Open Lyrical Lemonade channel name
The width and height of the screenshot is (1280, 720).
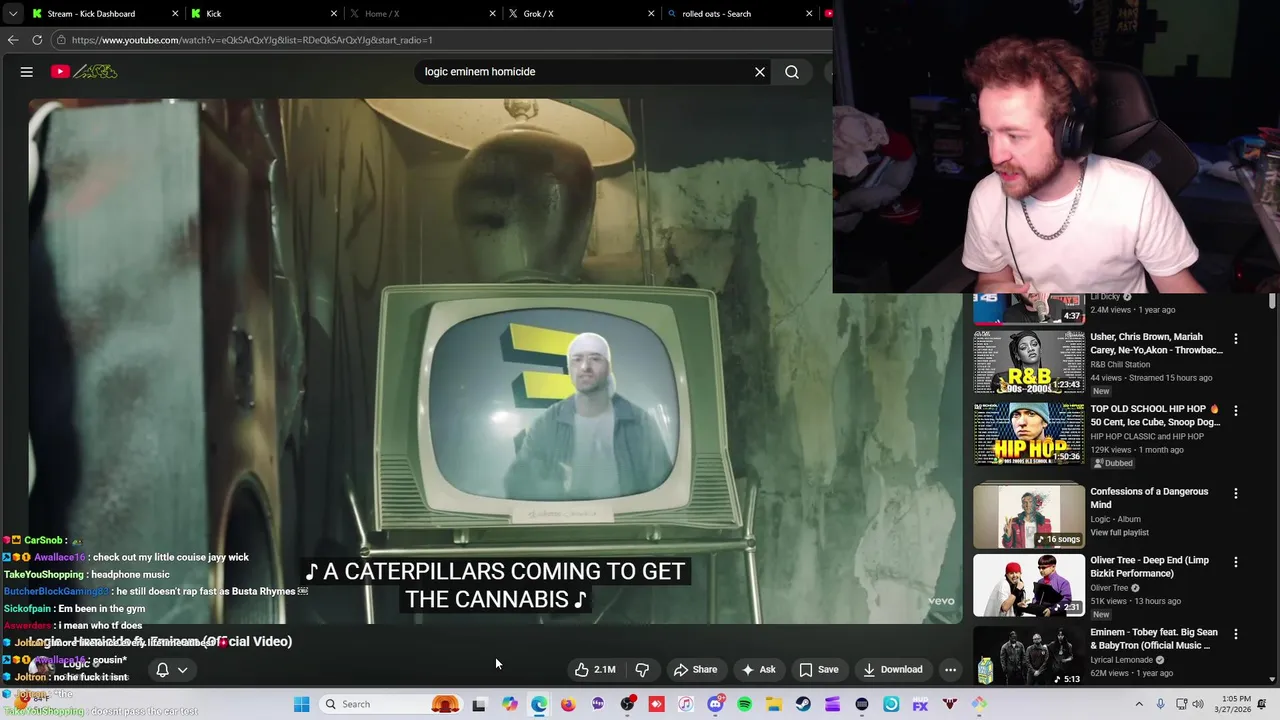tap(1122, 660)
